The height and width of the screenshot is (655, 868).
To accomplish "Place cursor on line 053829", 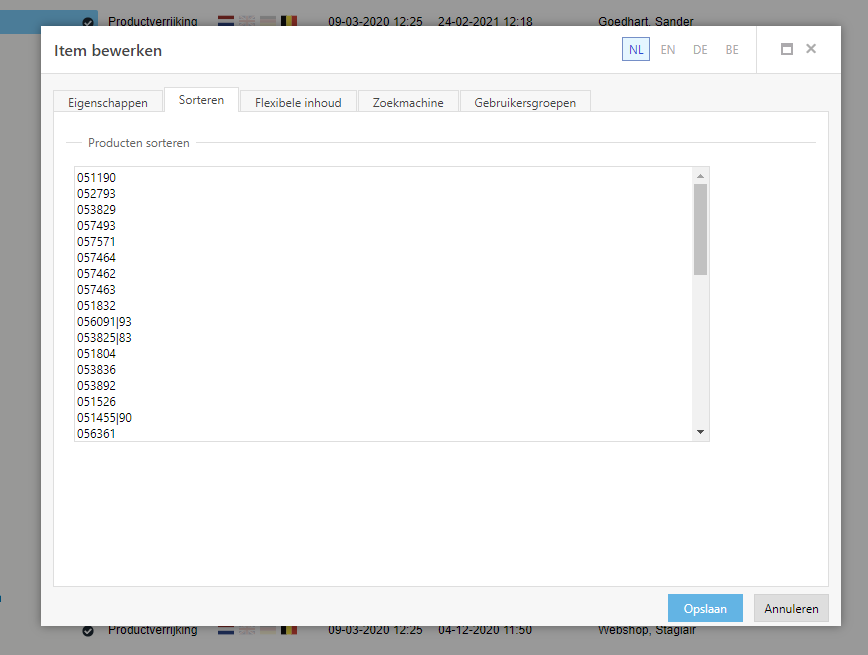I will pyautogui.click(x=96, y=210).
